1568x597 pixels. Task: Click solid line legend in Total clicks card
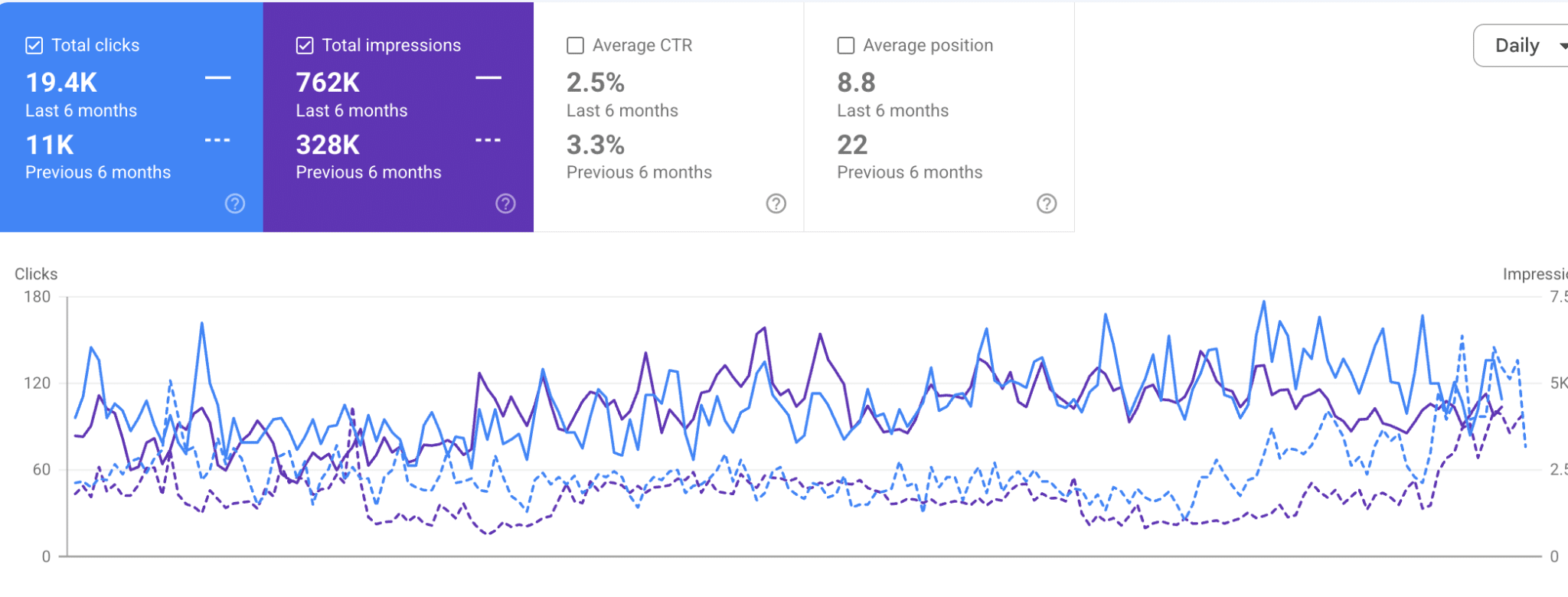(217, 78)
